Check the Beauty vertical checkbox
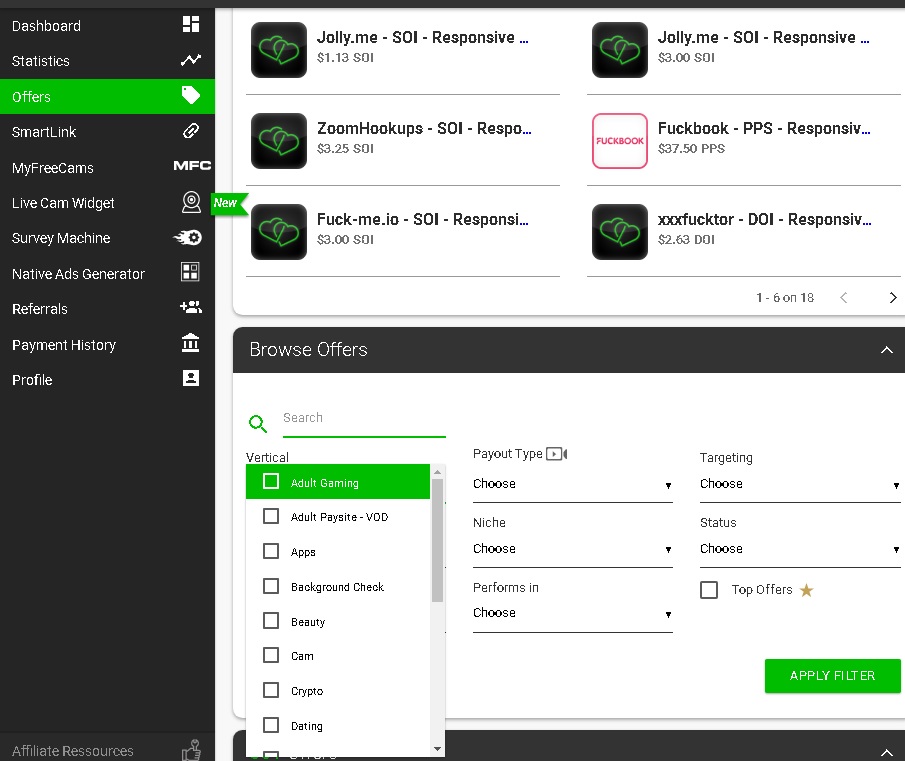The height and width of the screenshot is (761, 905). [271, 621]
